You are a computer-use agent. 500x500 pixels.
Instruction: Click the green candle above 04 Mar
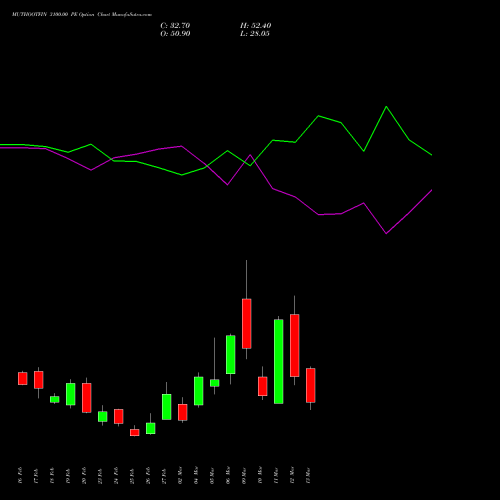coord(199,391)
